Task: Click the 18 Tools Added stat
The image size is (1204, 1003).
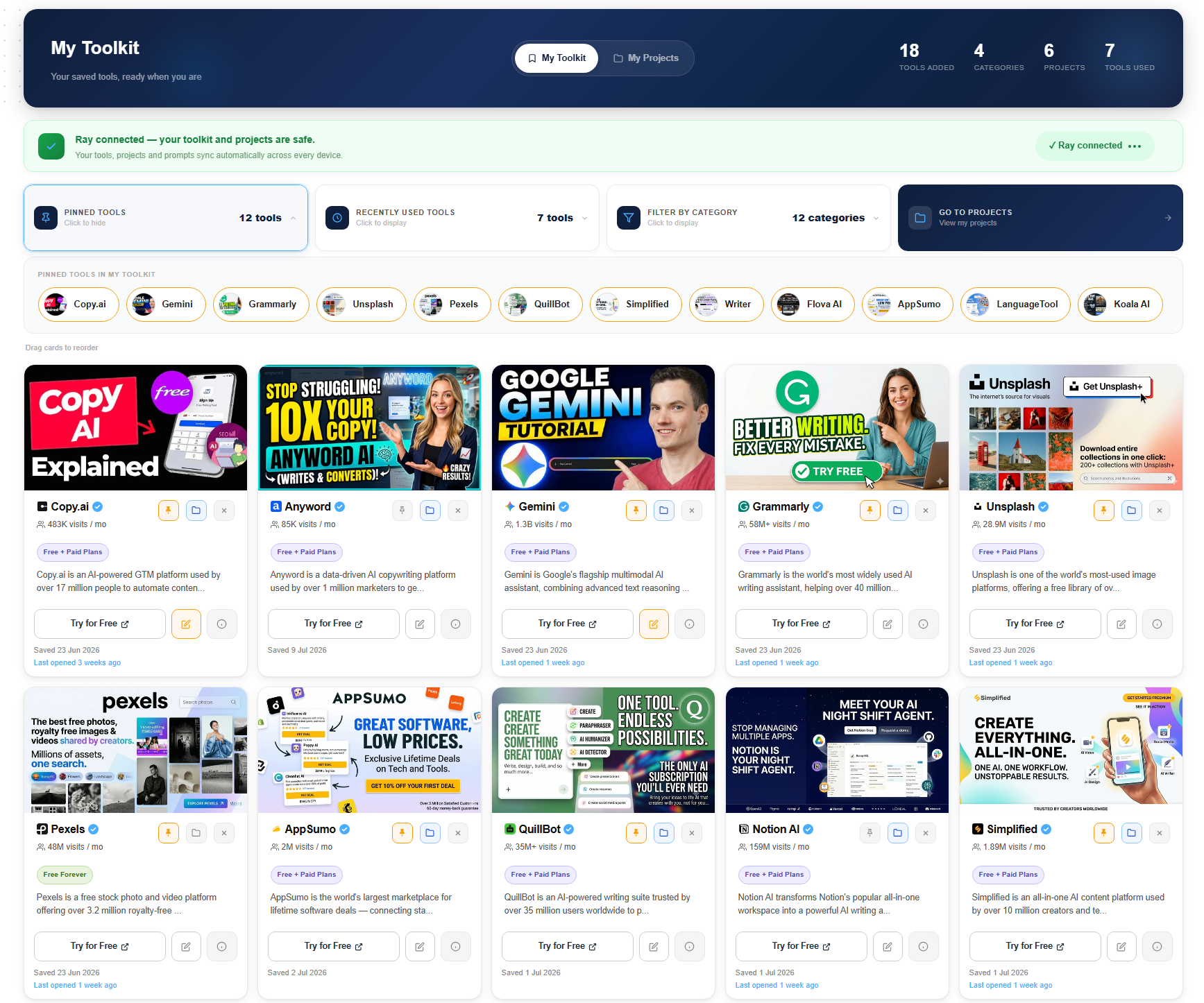Action: tap(926, 57)
